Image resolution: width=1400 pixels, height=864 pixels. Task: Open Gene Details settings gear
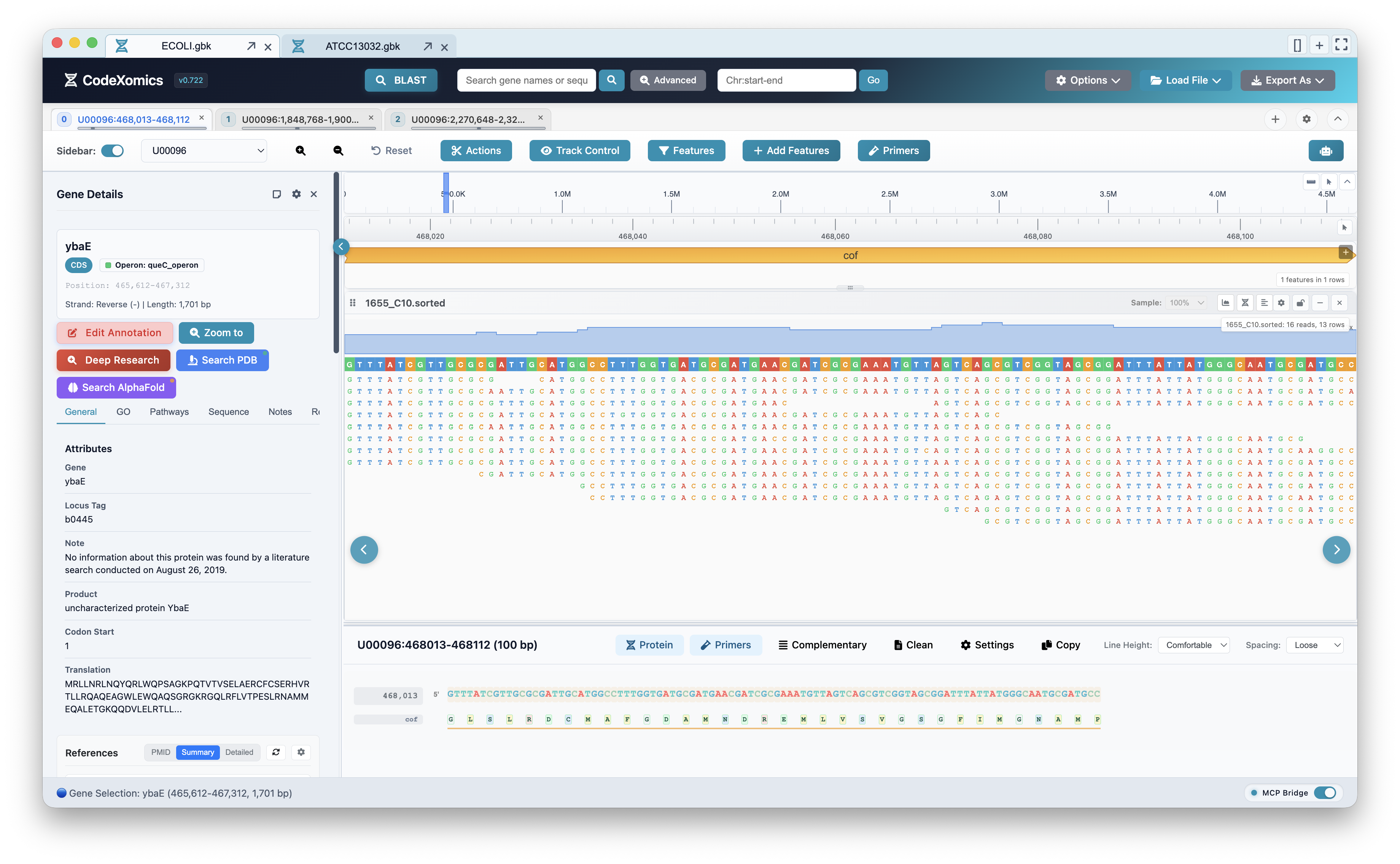[296, 194]
